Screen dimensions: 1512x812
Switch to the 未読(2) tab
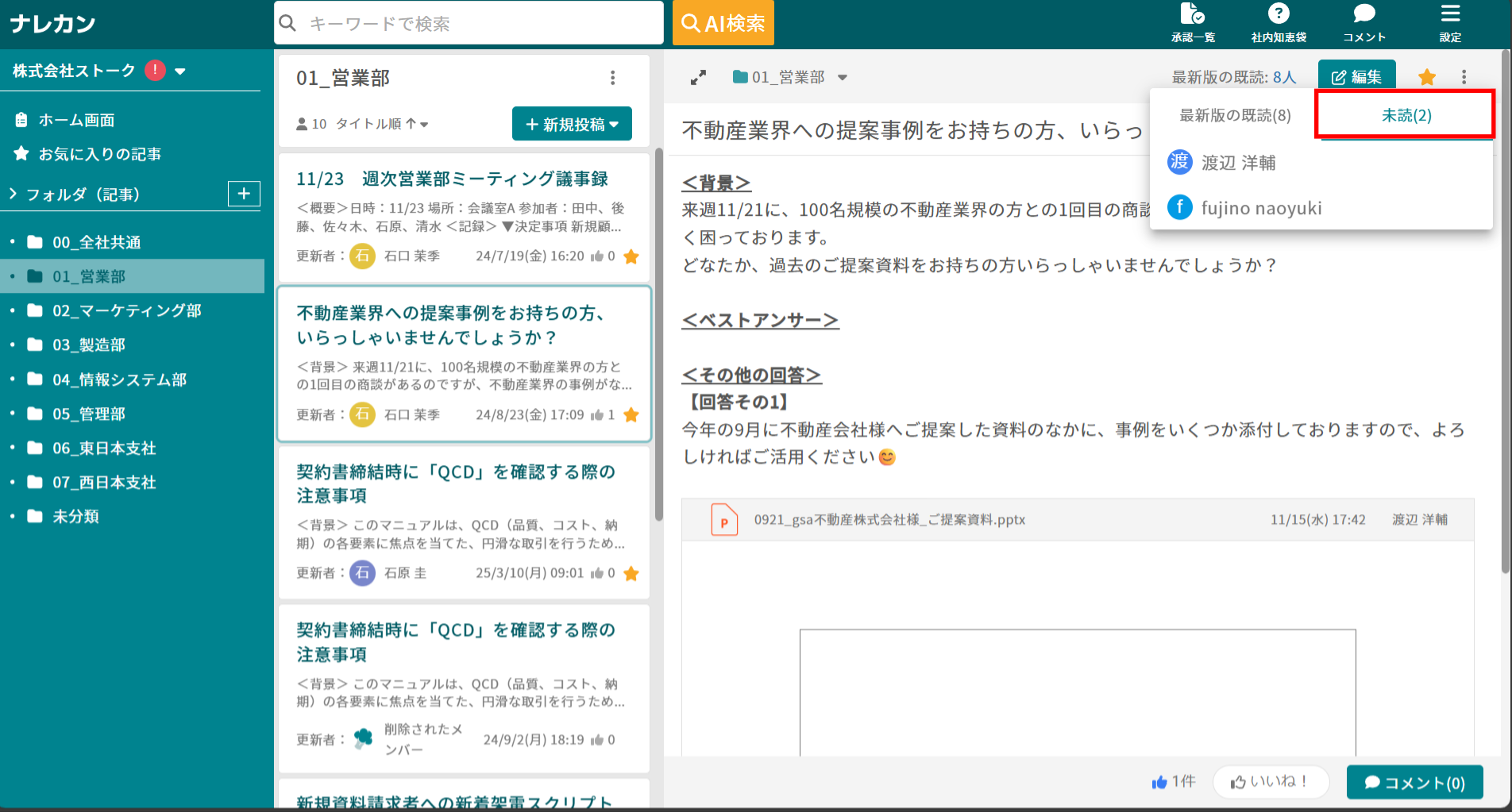coord(1404,115)
